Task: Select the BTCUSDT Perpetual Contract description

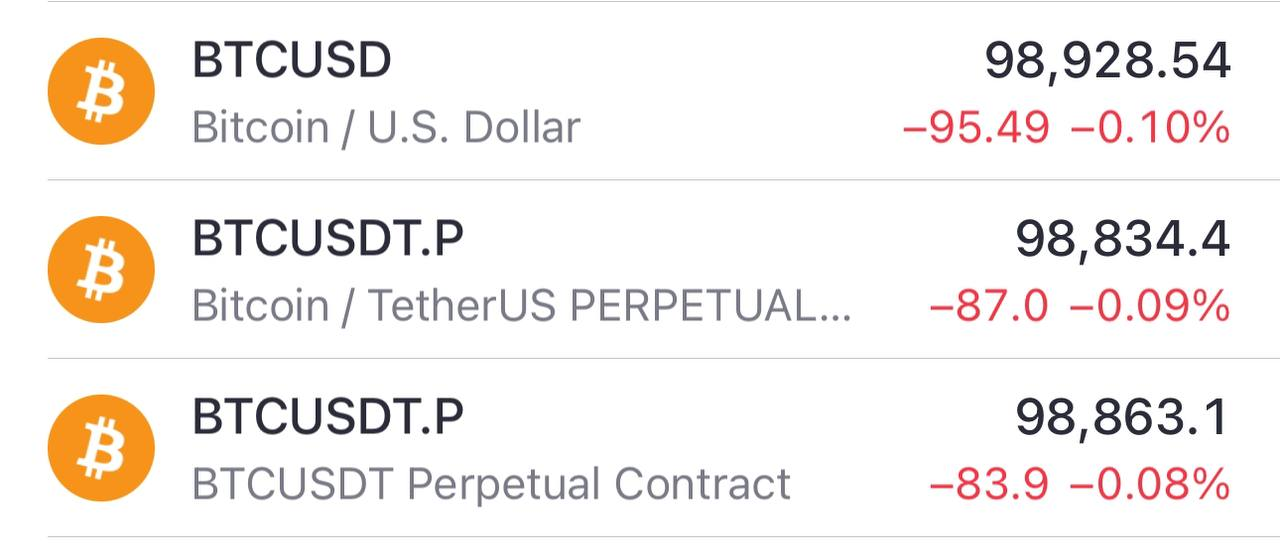Action: [x=491, y=484]
